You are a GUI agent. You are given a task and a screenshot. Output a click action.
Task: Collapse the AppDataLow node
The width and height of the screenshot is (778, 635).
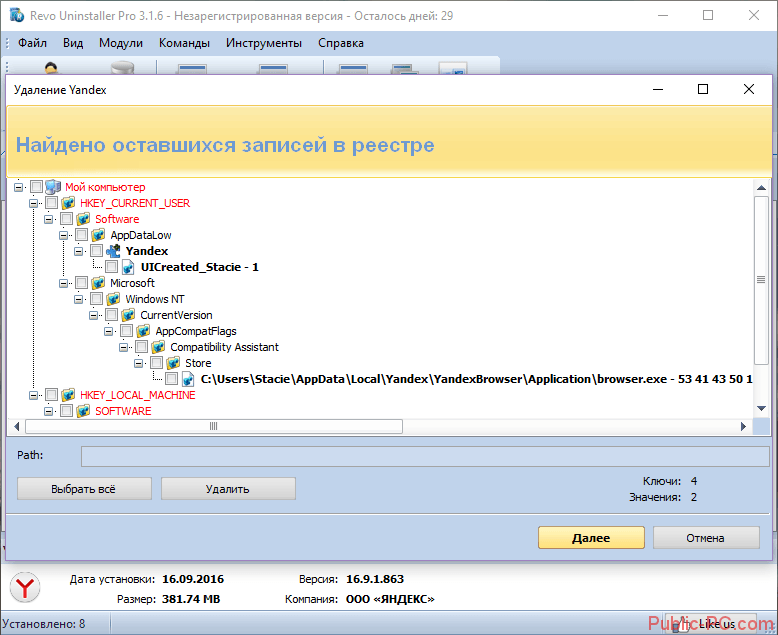click(x=63, y=235)
